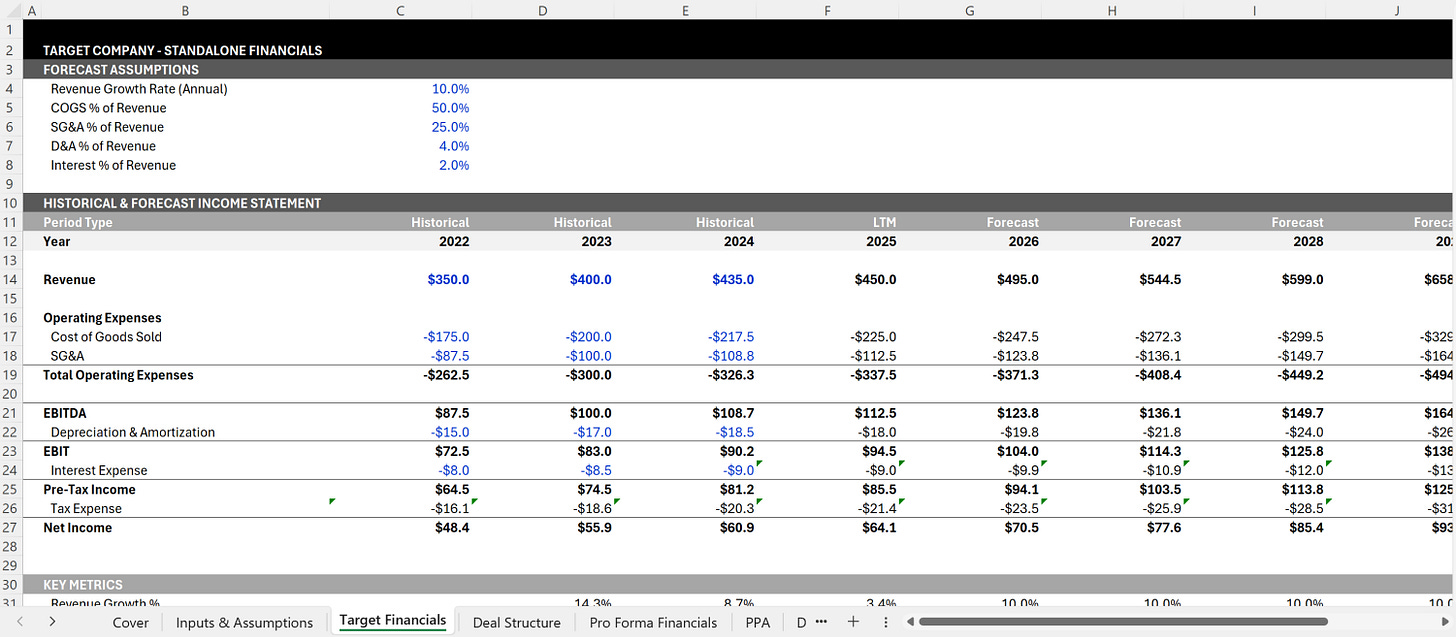
Task: Click the horizontal scrollbar right arrow
Action: [1443, 622]
